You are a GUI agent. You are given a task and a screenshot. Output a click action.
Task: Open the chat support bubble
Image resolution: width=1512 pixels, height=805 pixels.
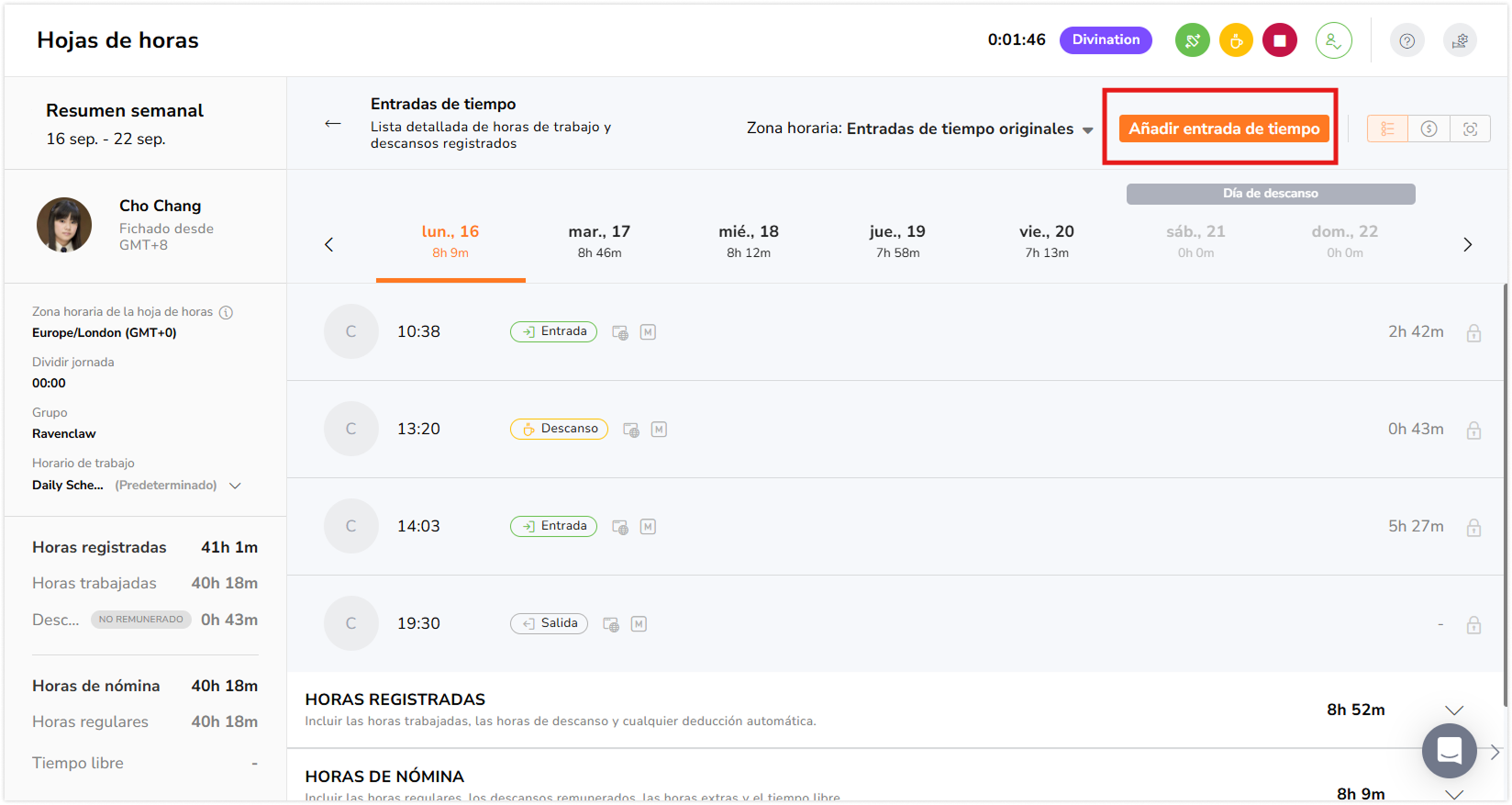tap(1449, 751)
